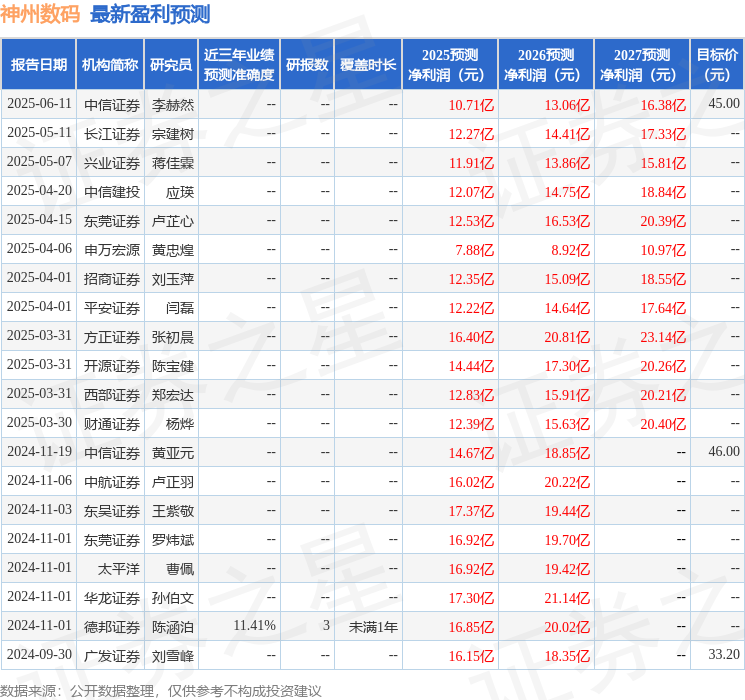The width and height of the screenshot is (745, 700).
Task: Click the 研究员 column header
Action: click(171, 65)
